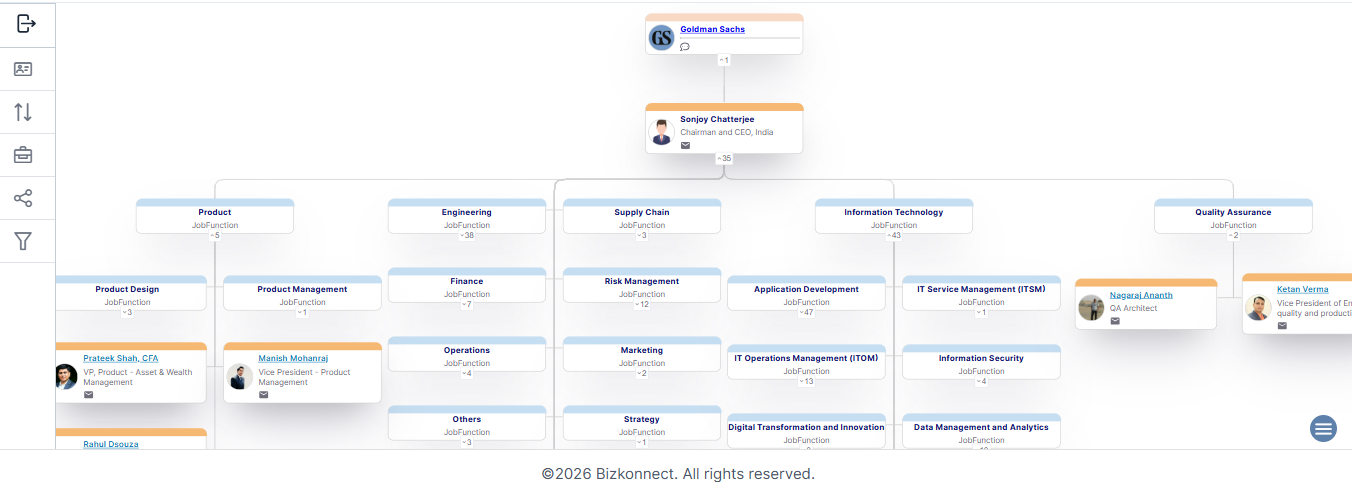Expand Information Security node count 4

[x=981, y=381]
